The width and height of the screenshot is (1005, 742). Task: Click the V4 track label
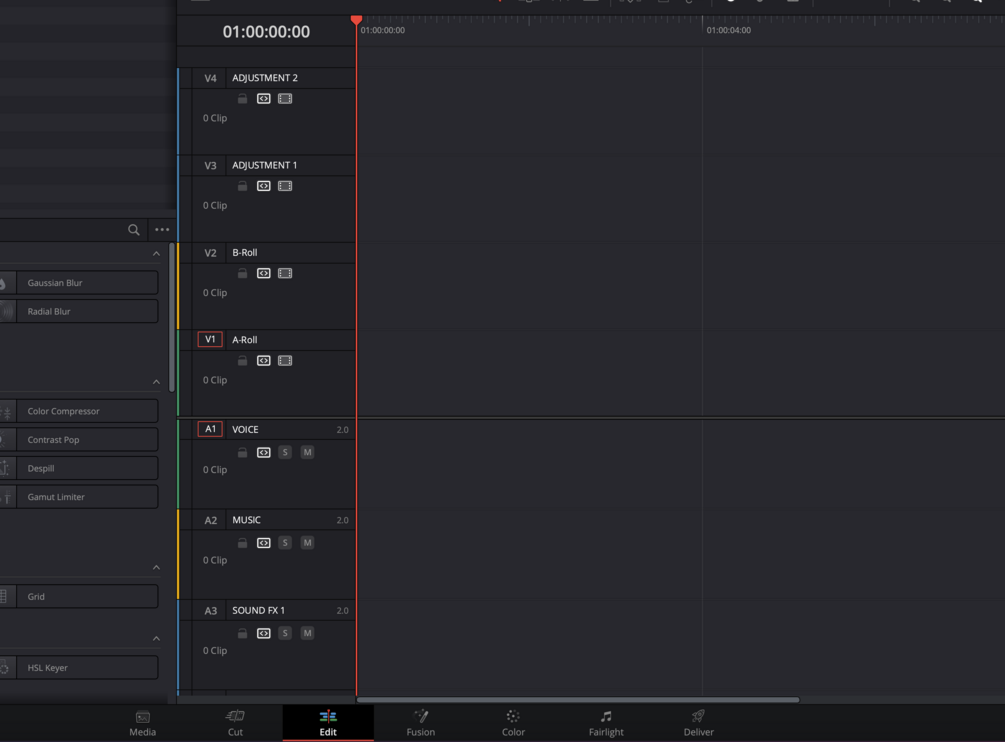[210, 78]
